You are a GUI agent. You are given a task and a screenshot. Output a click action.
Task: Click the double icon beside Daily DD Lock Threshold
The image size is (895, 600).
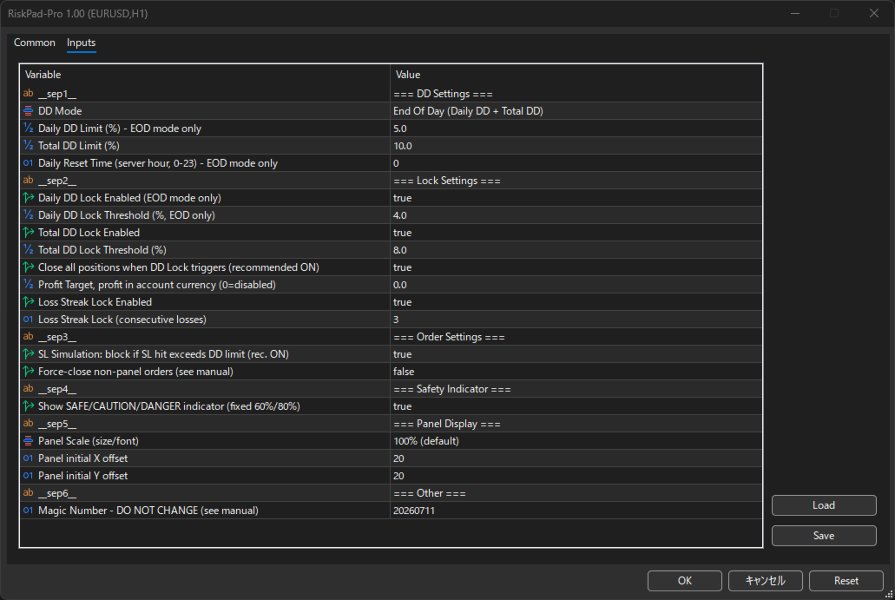pos(28,215)
